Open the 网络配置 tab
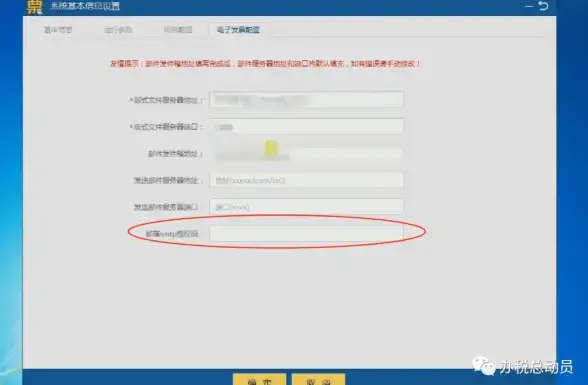The height and width of the screenshot is (385, 588). [x=178, y=30]
